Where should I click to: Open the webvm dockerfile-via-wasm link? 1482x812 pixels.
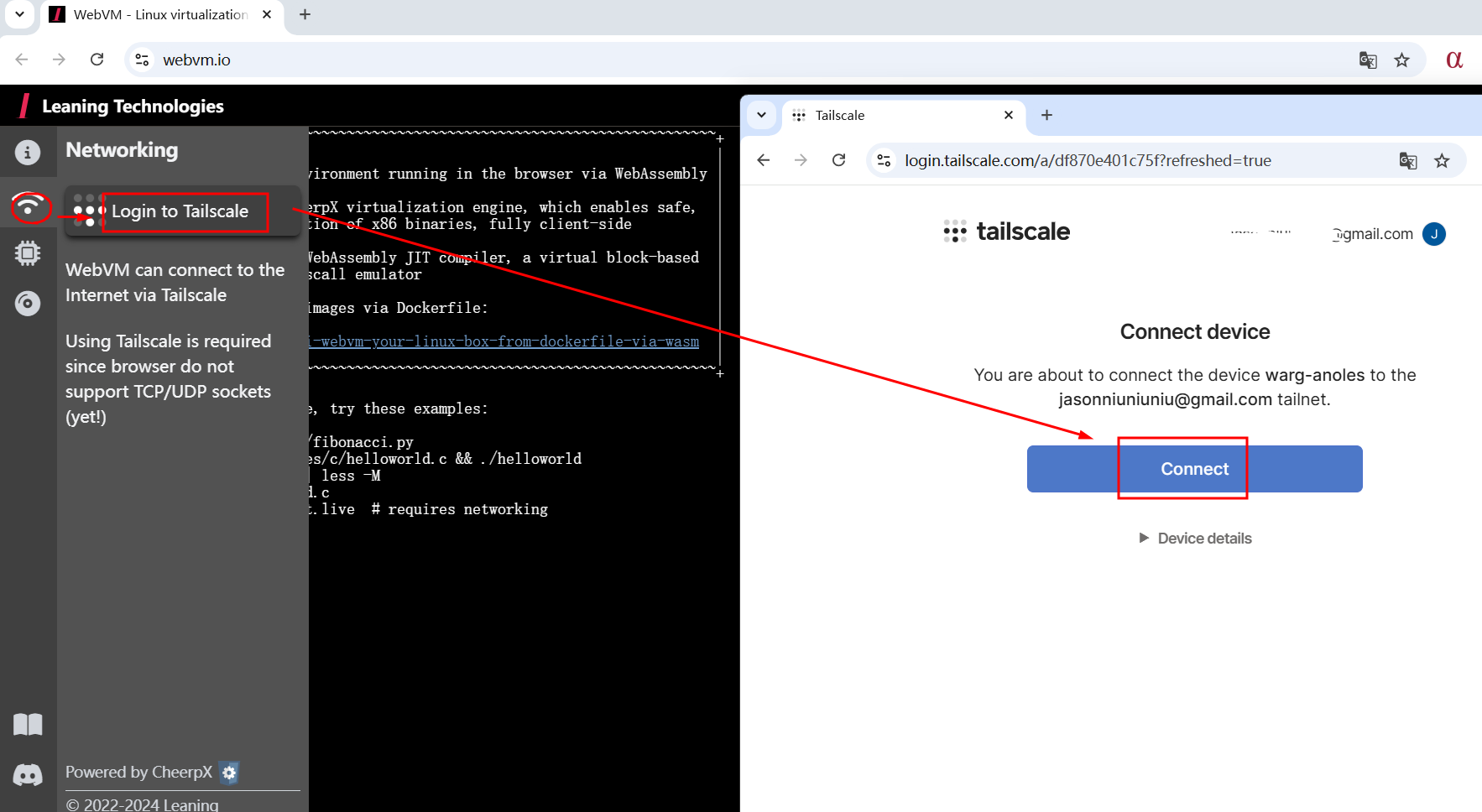(x=504, y=341)
